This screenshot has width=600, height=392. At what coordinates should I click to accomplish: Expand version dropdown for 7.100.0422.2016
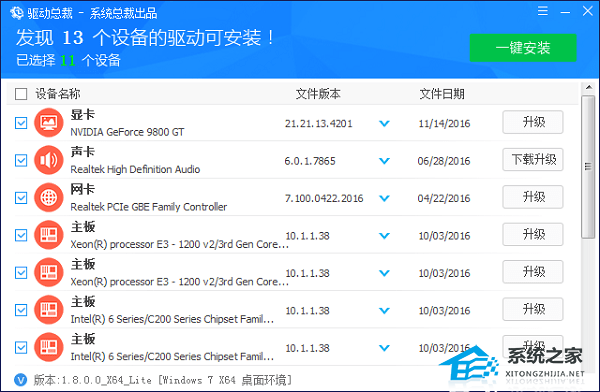(384, 198)
